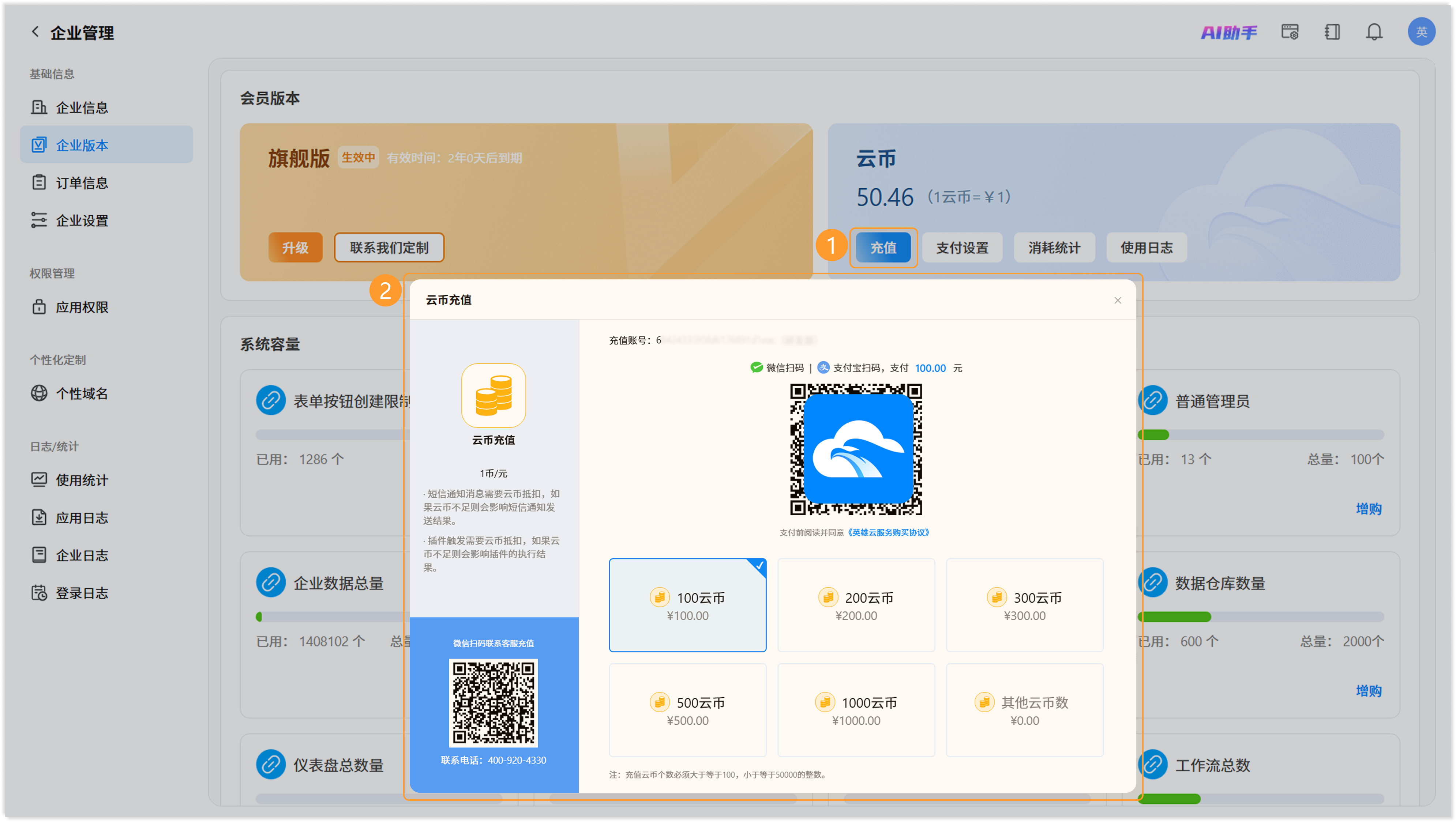Screen dimensions: 1456x822
Task: Open 个性域名 in the sidebar
Action: [x=106, y=393]
